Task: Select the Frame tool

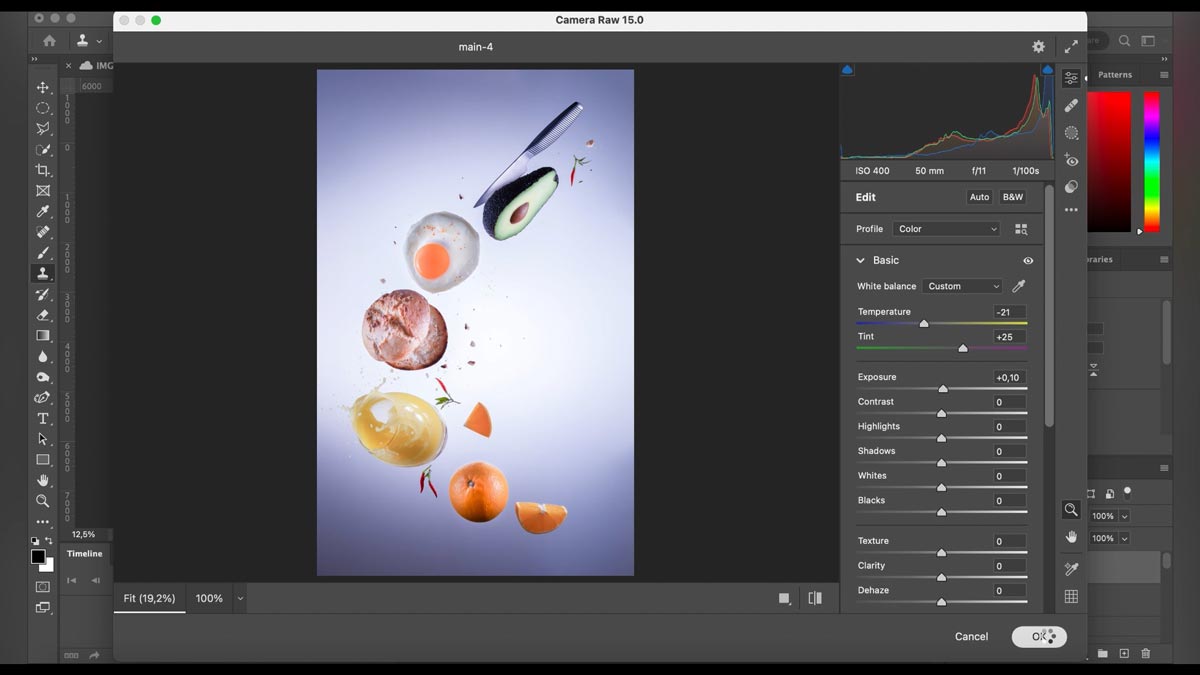Action: (x=43, y=191)
